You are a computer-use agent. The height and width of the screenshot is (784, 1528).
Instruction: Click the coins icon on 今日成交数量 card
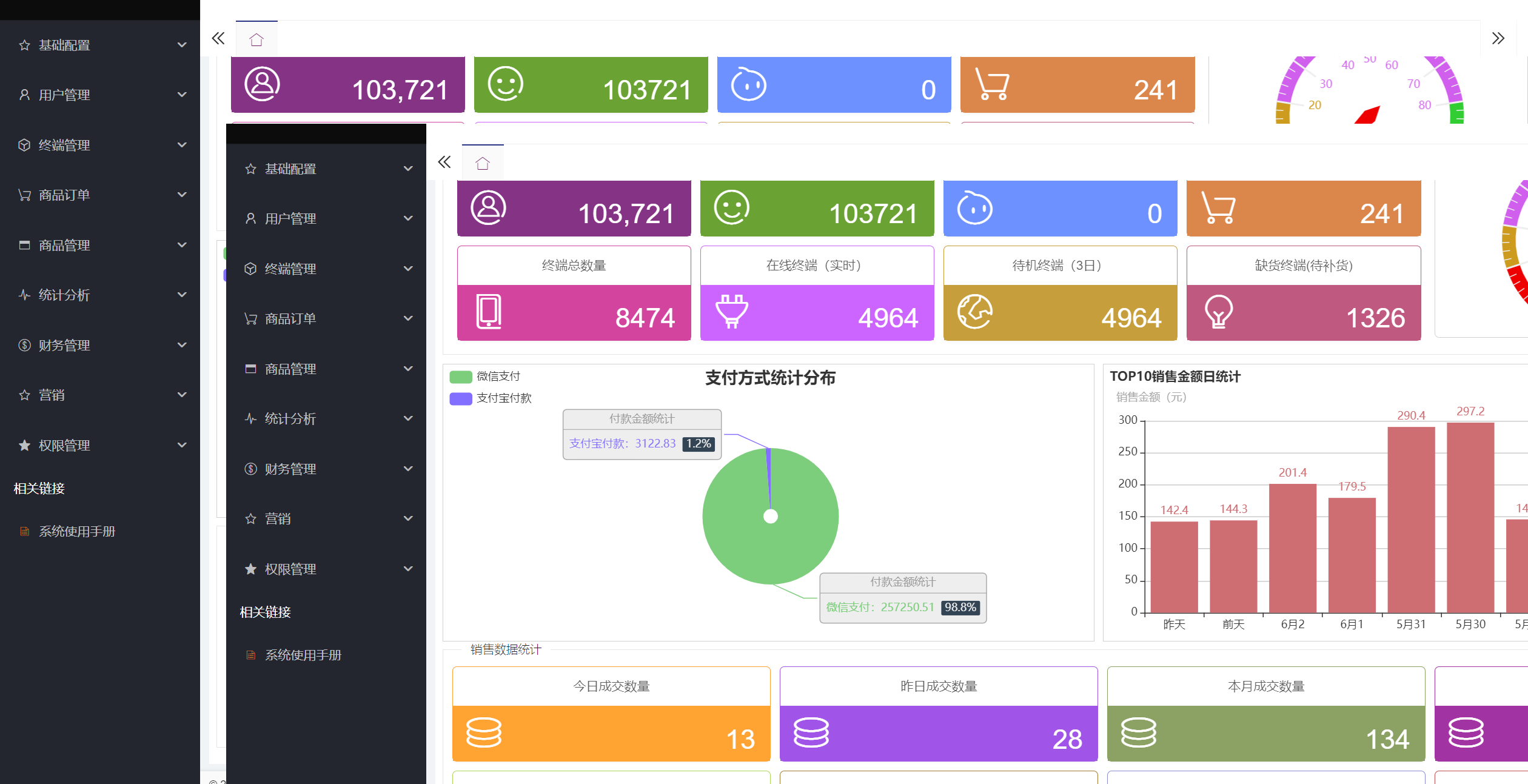click(x=483, y=732)
